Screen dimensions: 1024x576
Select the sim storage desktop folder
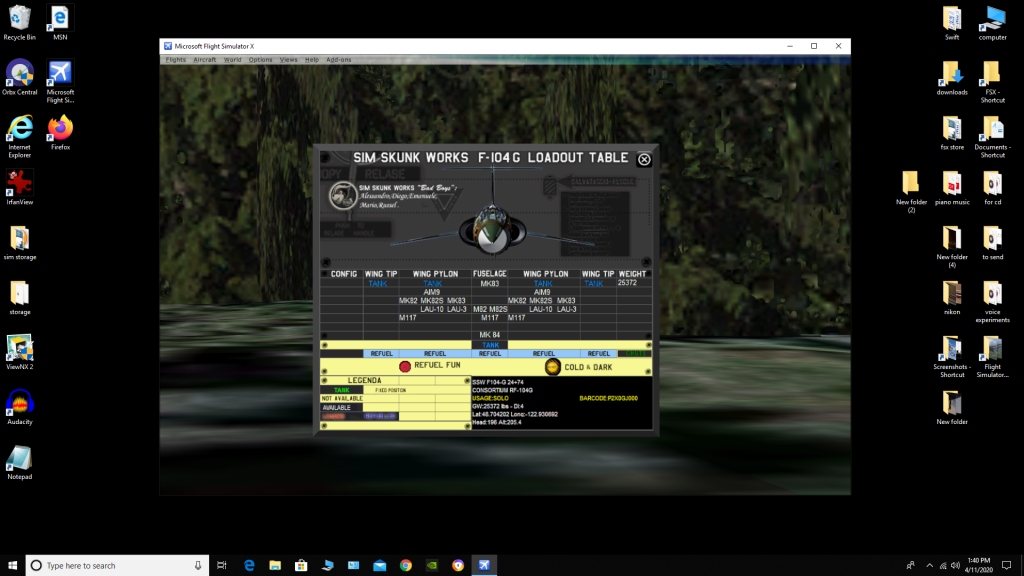click(x=20, y=242)
